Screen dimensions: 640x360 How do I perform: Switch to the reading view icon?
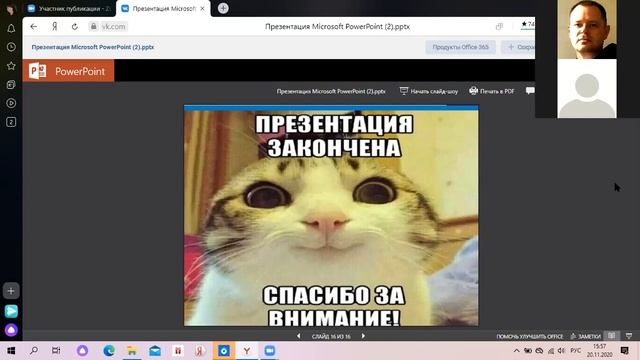point(611,336)
